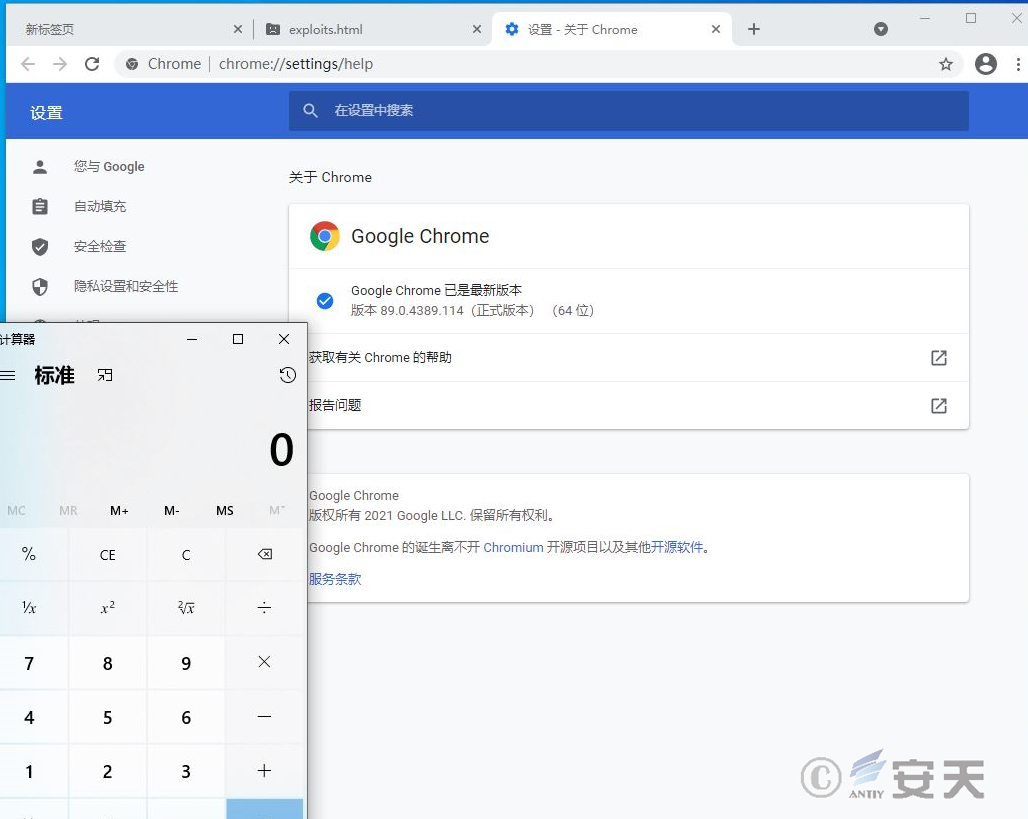Click the site info icon beside Chrome label
The width and height of the screenshot is (1028, 819).
[132, 64]
